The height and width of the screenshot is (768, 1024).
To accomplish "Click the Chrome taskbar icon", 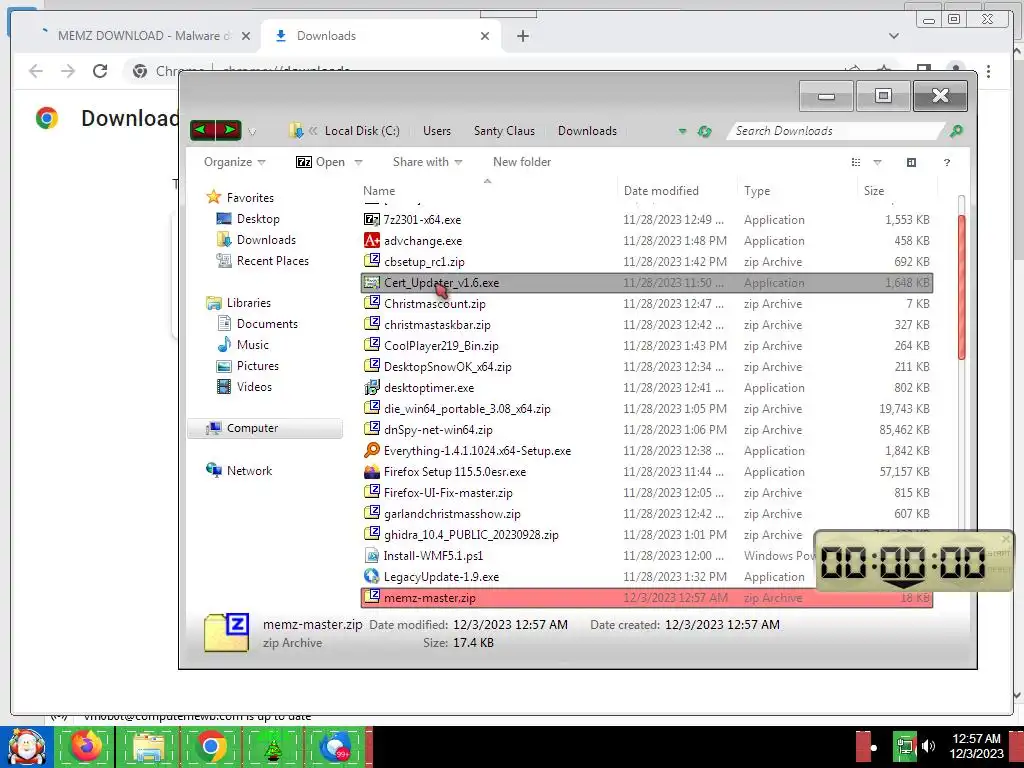I will point(210,746).
